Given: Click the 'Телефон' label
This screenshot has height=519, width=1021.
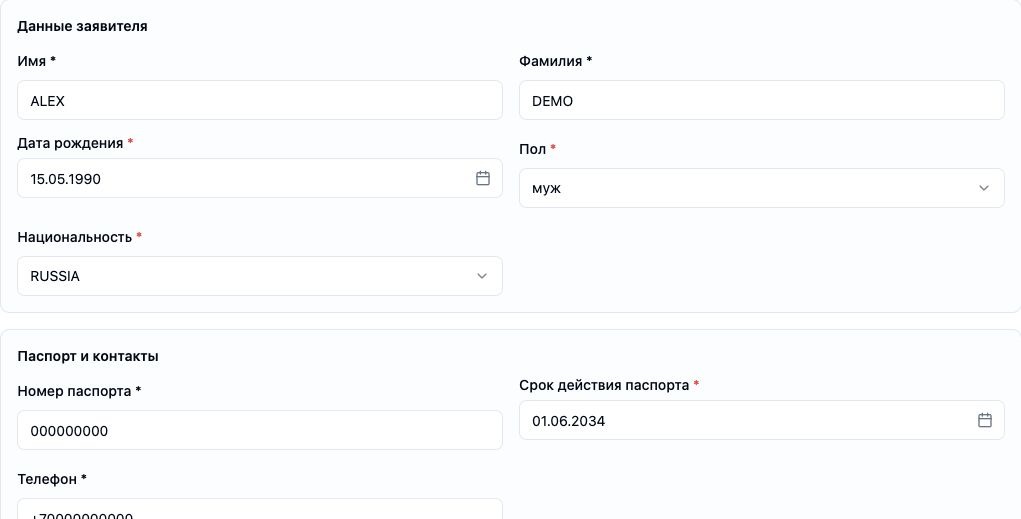Looking at the screenshot, I should (47, 479).
